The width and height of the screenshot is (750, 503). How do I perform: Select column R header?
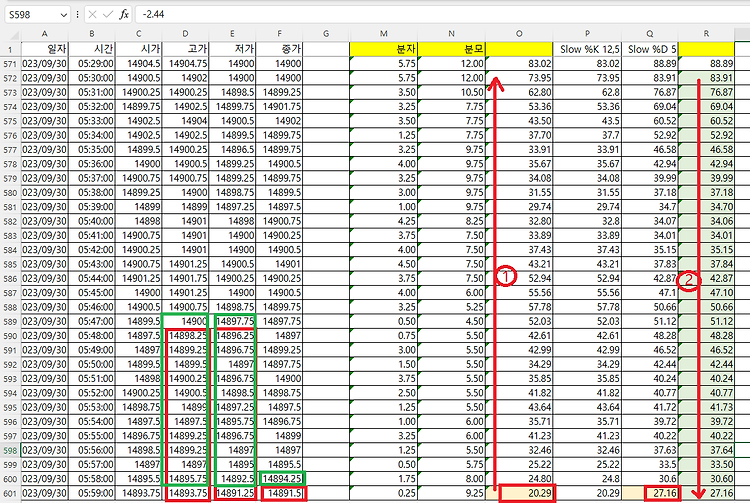pos(706,34)
